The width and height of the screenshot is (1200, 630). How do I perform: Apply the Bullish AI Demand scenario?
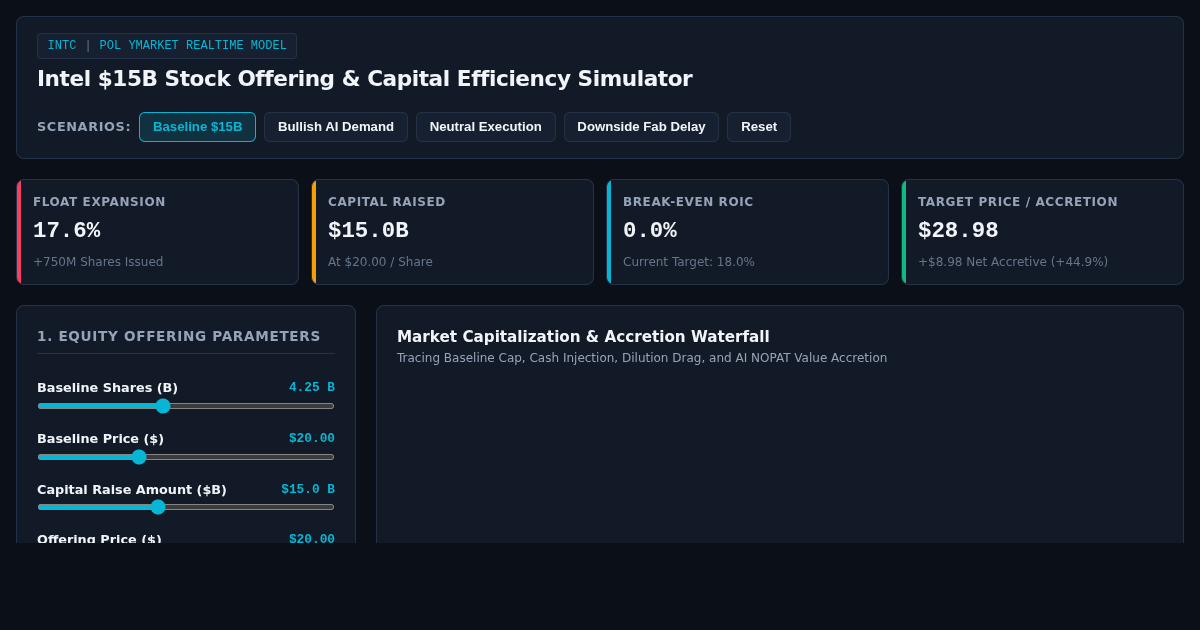coord(336,127)
